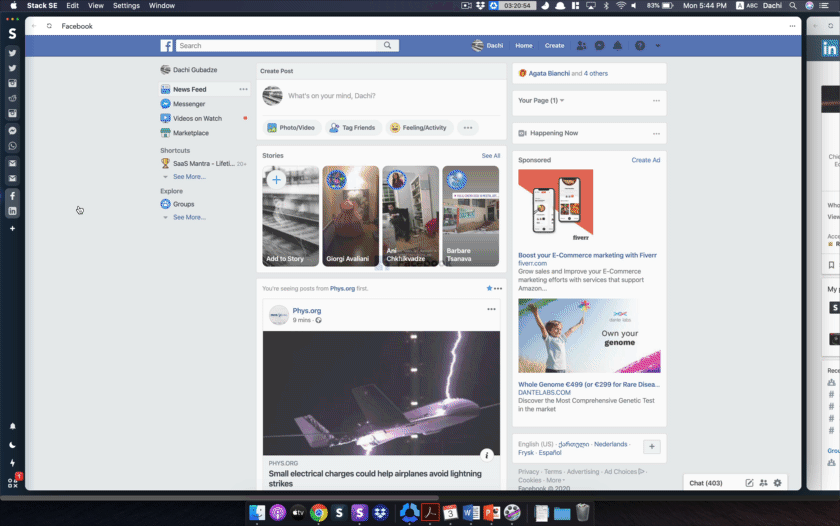This screenshot has height=526, width=840.
Task: Click the Stack S logo
Action: point(12,33)
